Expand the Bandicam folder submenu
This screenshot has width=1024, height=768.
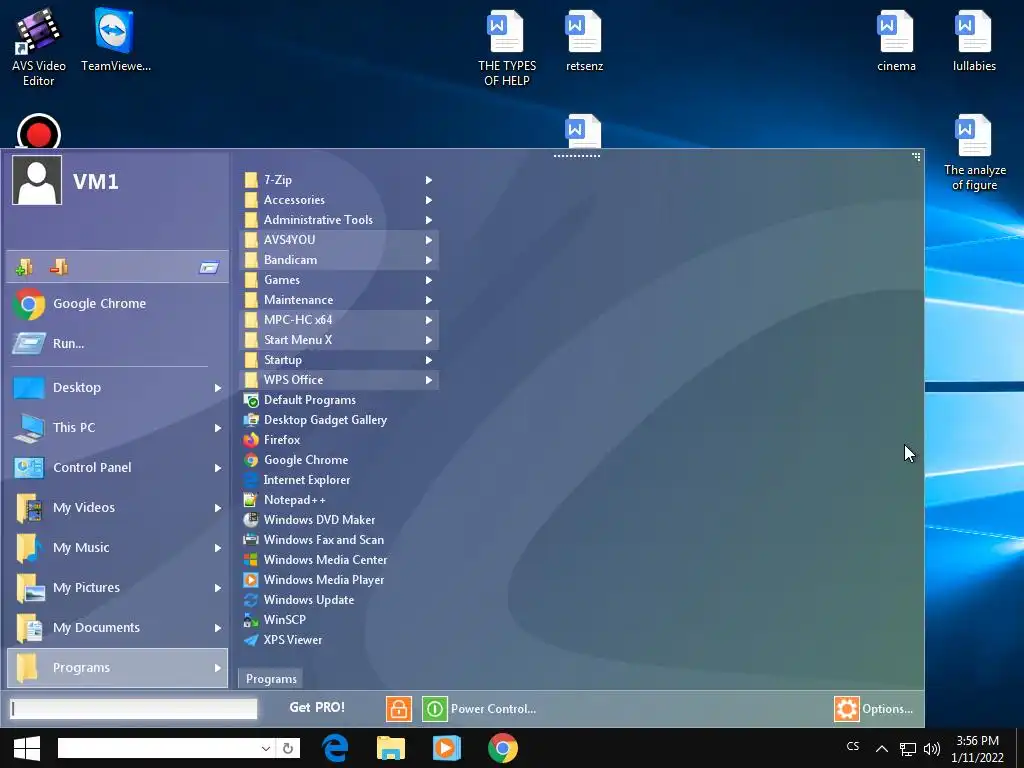340,260
